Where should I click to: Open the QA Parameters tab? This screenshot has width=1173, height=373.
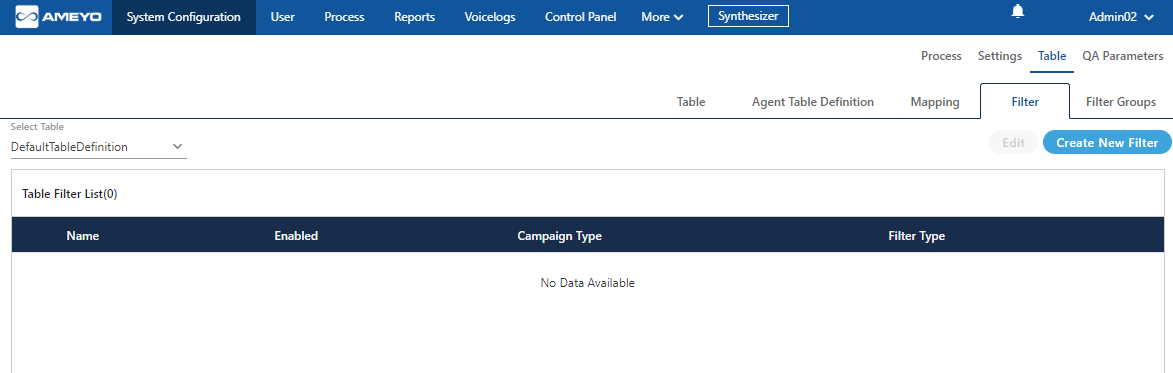(x=1122, y=56)
